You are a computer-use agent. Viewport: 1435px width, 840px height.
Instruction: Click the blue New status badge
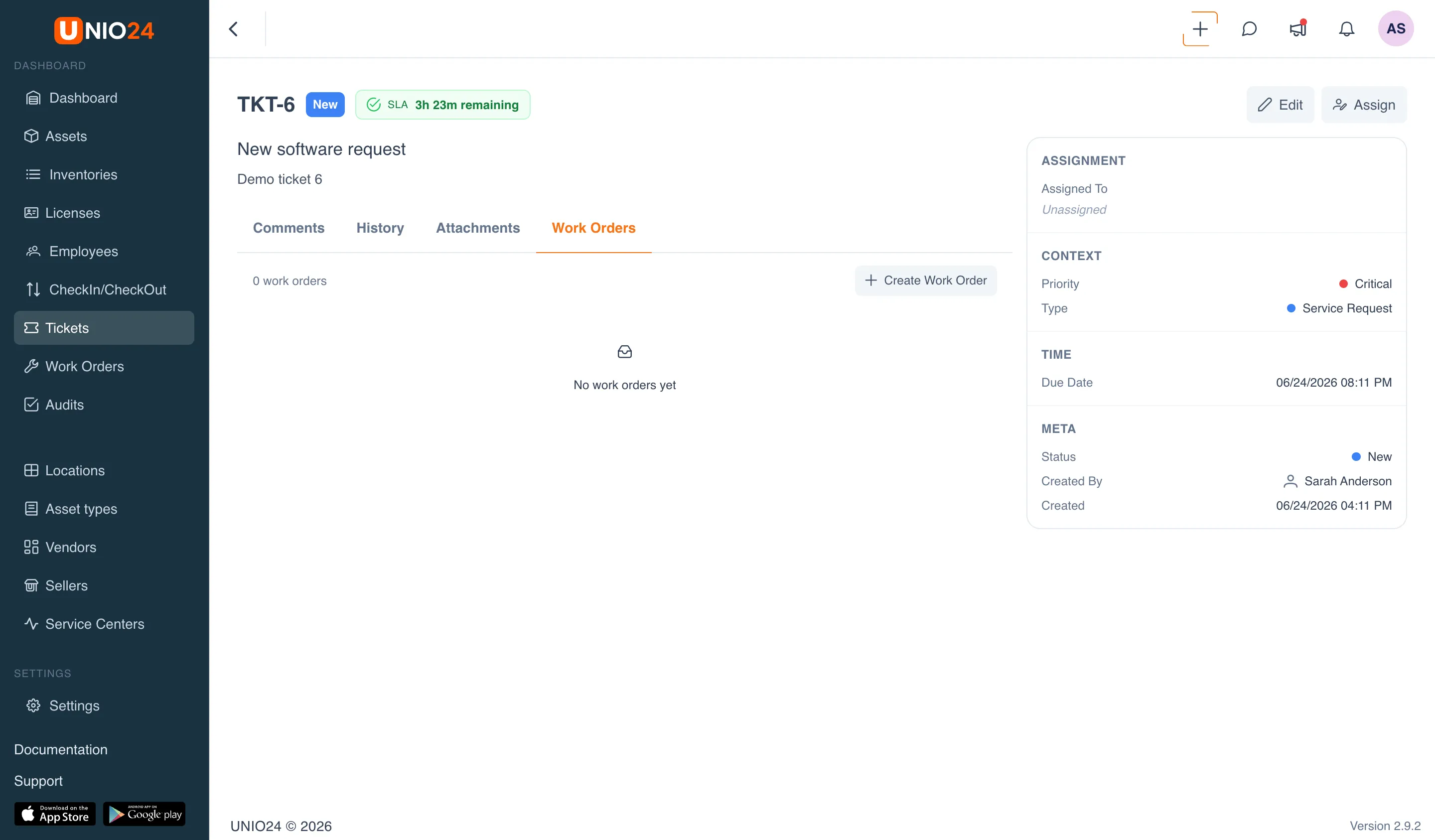325,105
